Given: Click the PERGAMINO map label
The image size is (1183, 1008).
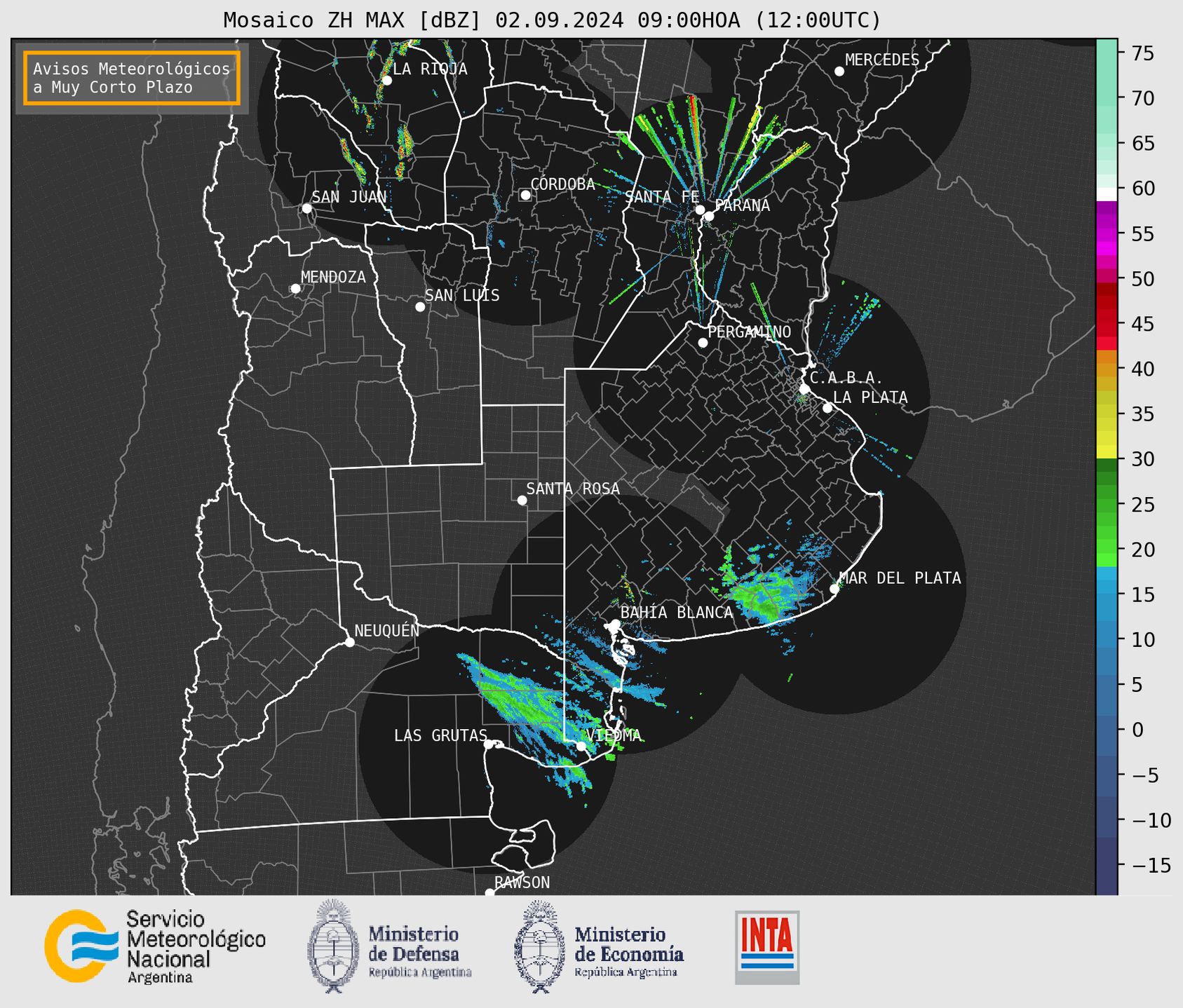Looking at the screenshot, I should point(750,332).
